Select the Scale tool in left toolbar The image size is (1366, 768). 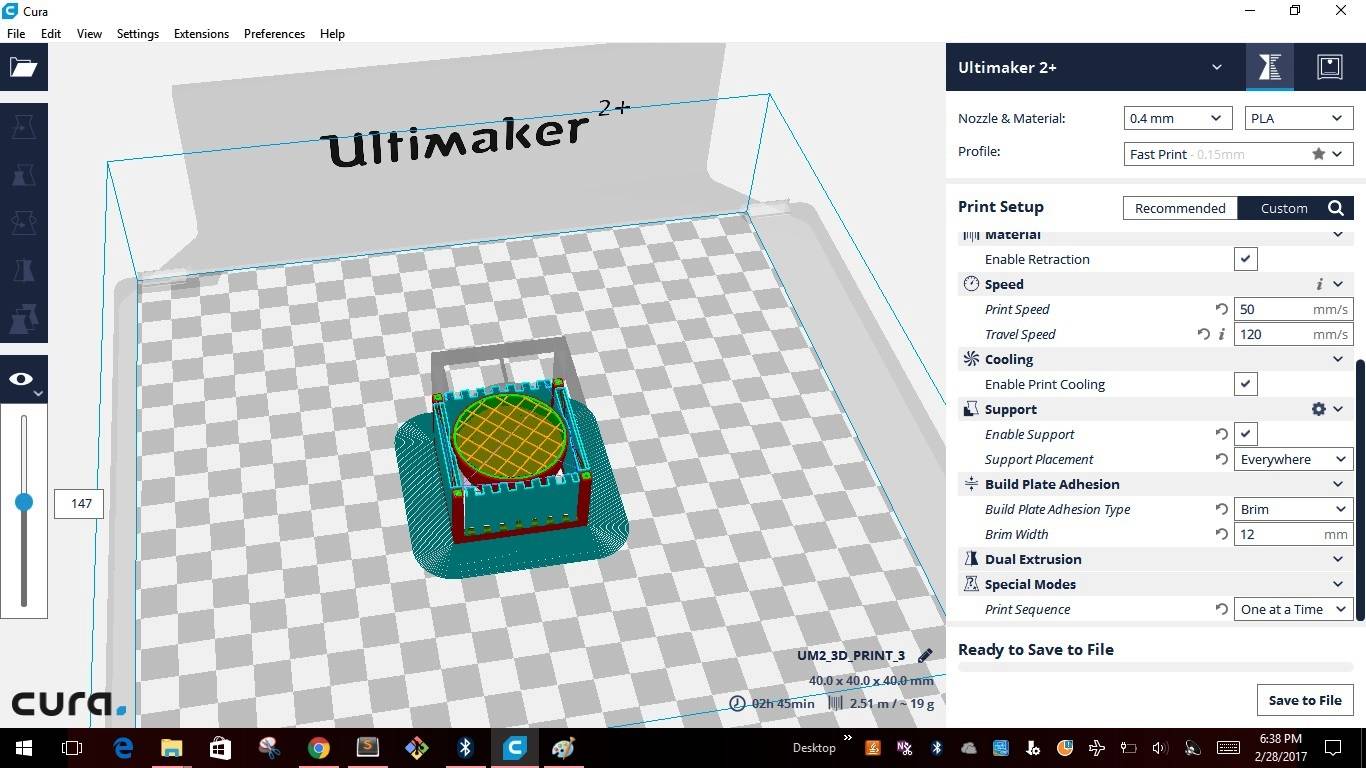pyautogui.click(x=23, y=175)
